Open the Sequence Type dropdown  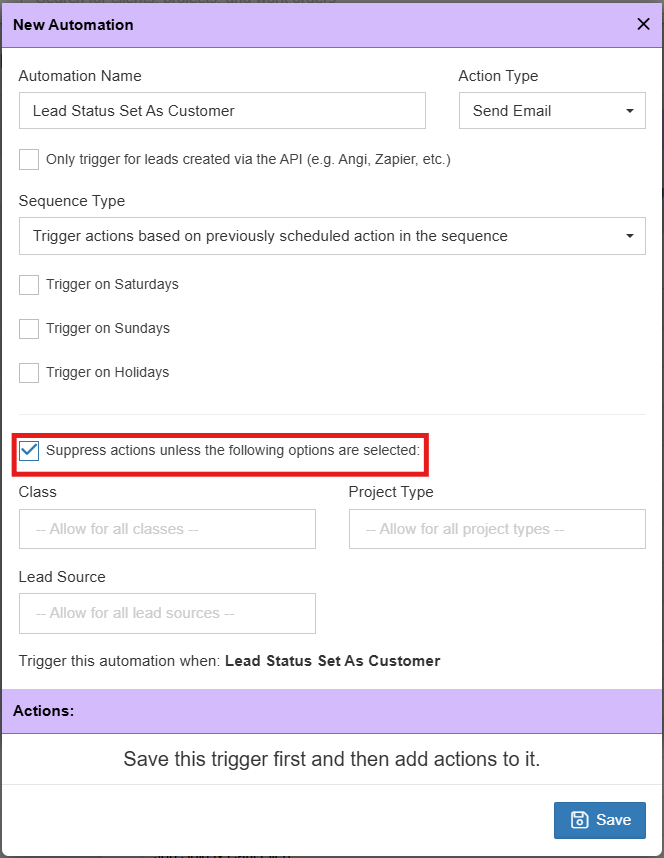(332, 236)
